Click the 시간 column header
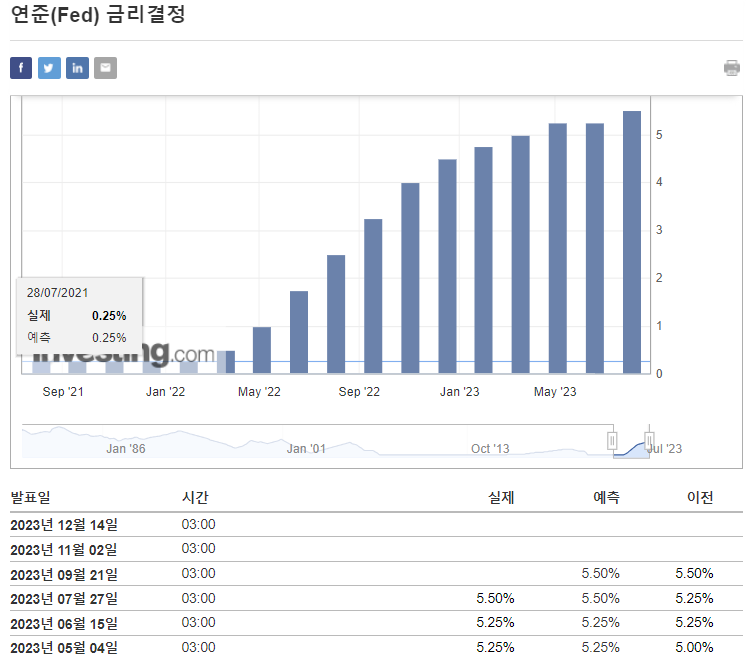The image size is (746, 664). [195, 498]
